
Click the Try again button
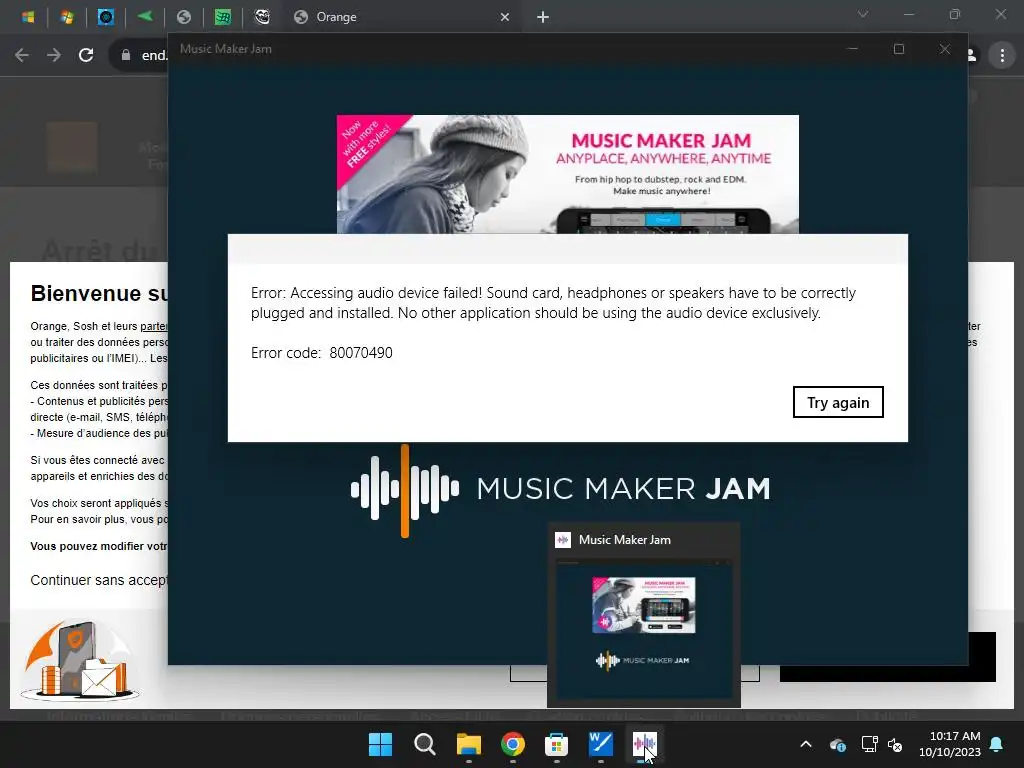click(838, 402)
